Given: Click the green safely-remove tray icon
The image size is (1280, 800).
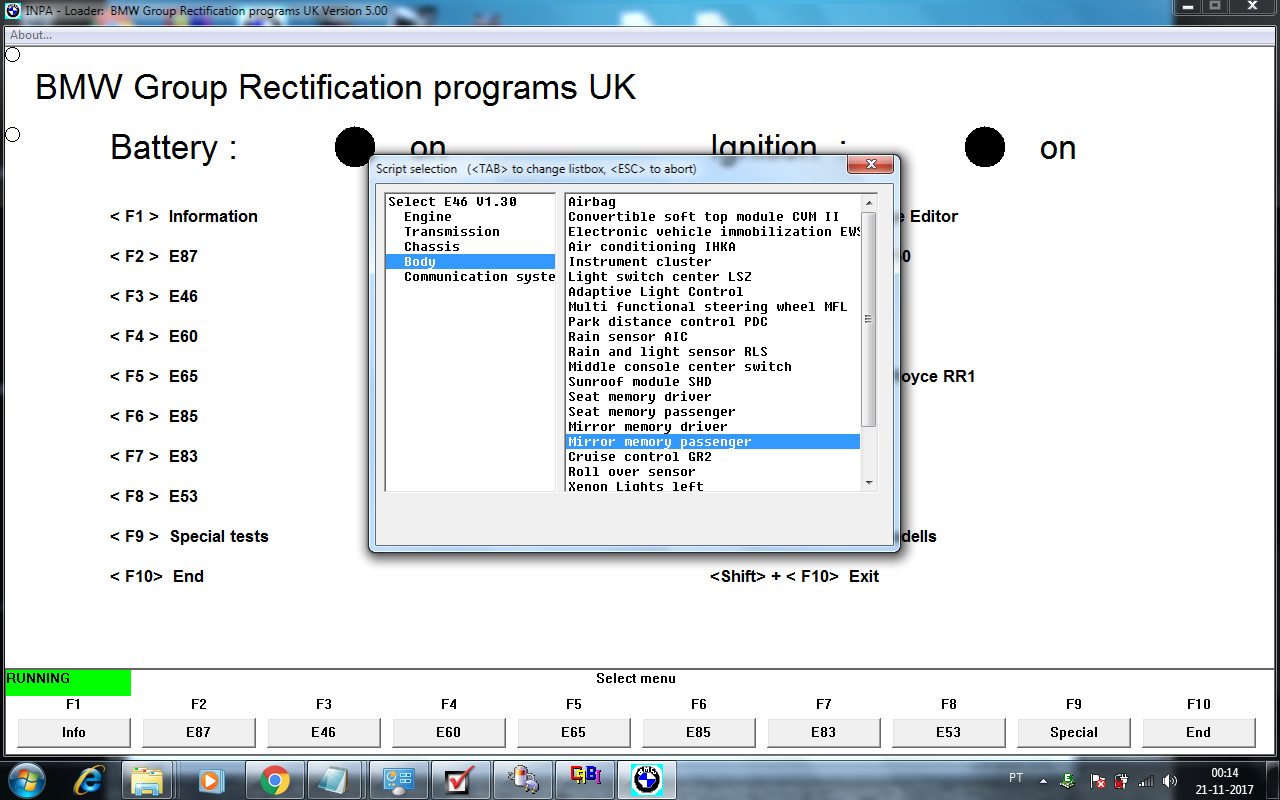Looking at the screenshot, I should 1069,780.
